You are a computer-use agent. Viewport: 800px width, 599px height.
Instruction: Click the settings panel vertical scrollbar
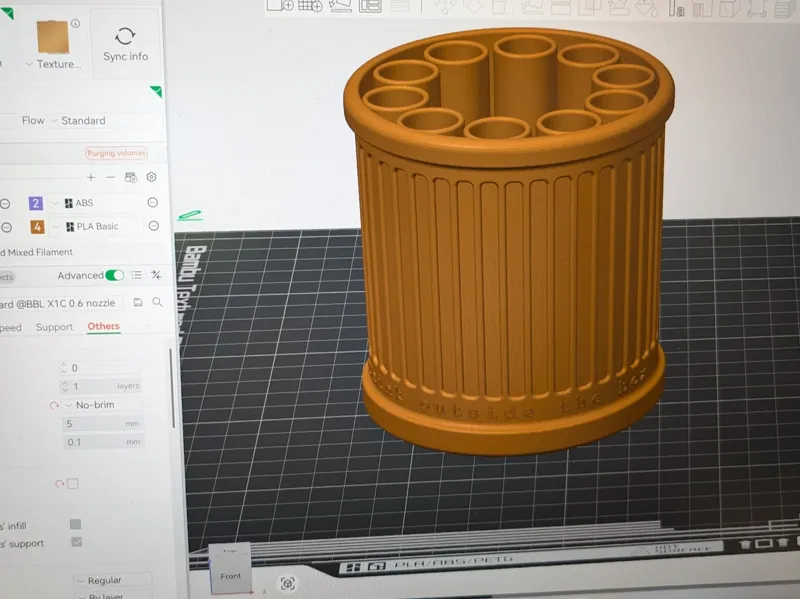pyautogui.click(x=173, y=388)
